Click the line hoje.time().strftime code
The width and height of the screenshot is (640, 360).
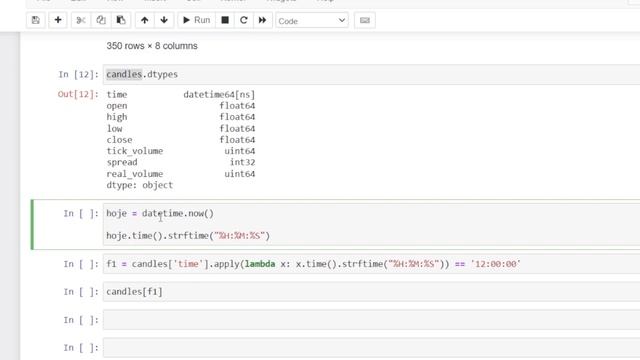coord(188,236)
